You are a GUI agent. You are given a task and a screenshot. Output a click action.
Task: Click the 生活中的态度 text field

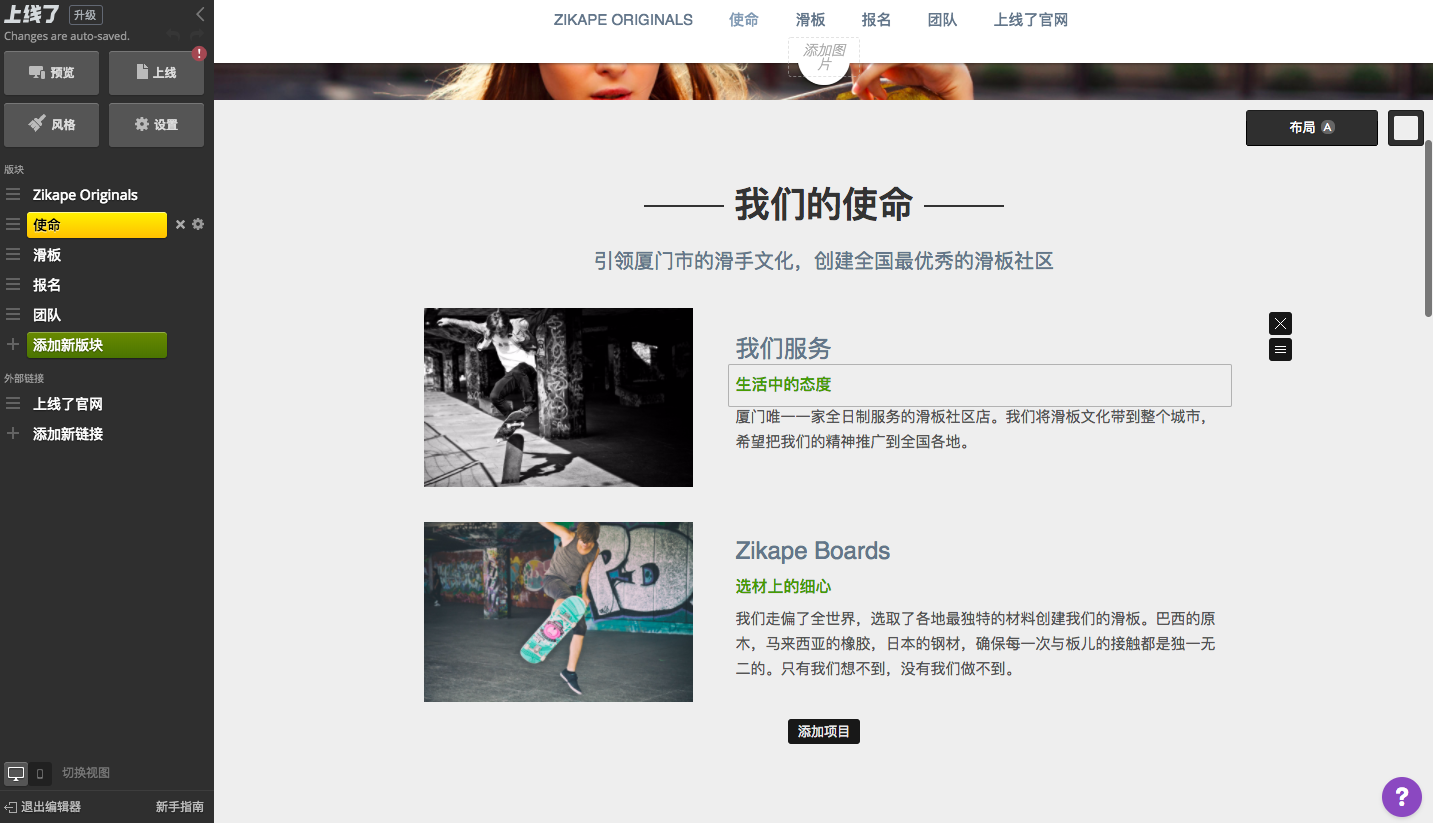[980, 385]
